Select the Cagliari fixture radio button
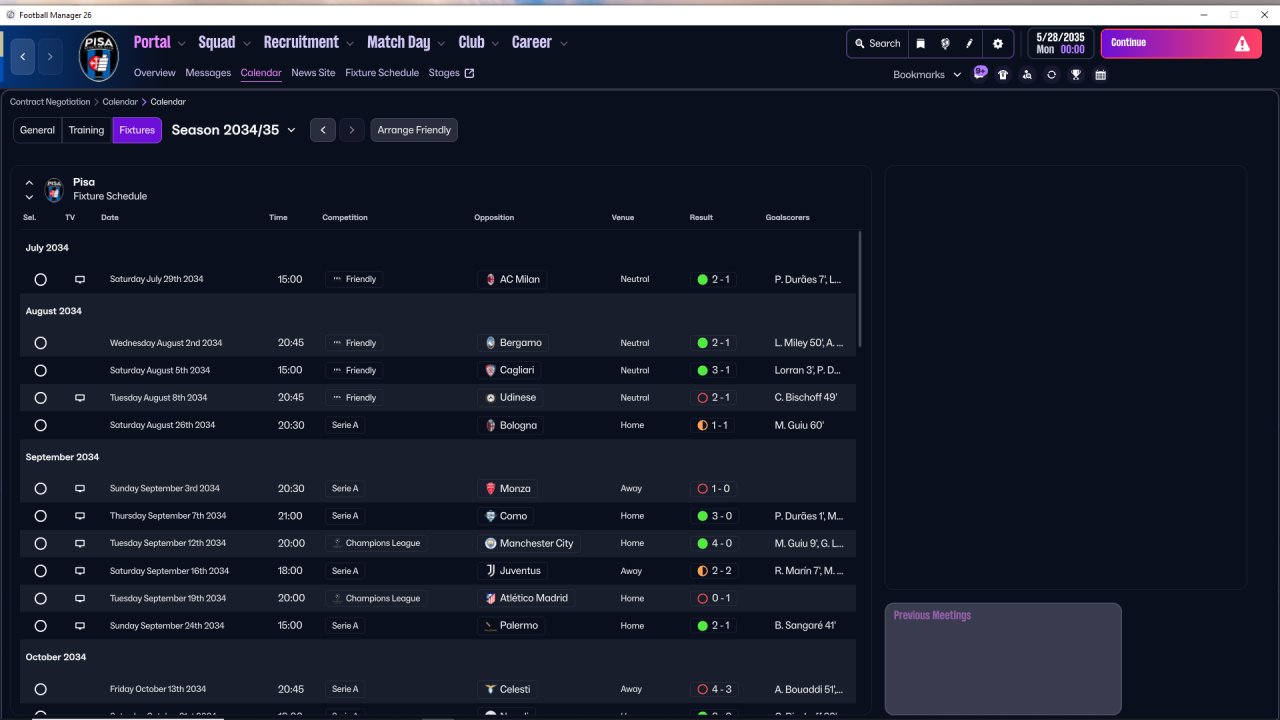Viewport: 1280px width, 720px height. point(41,371)
